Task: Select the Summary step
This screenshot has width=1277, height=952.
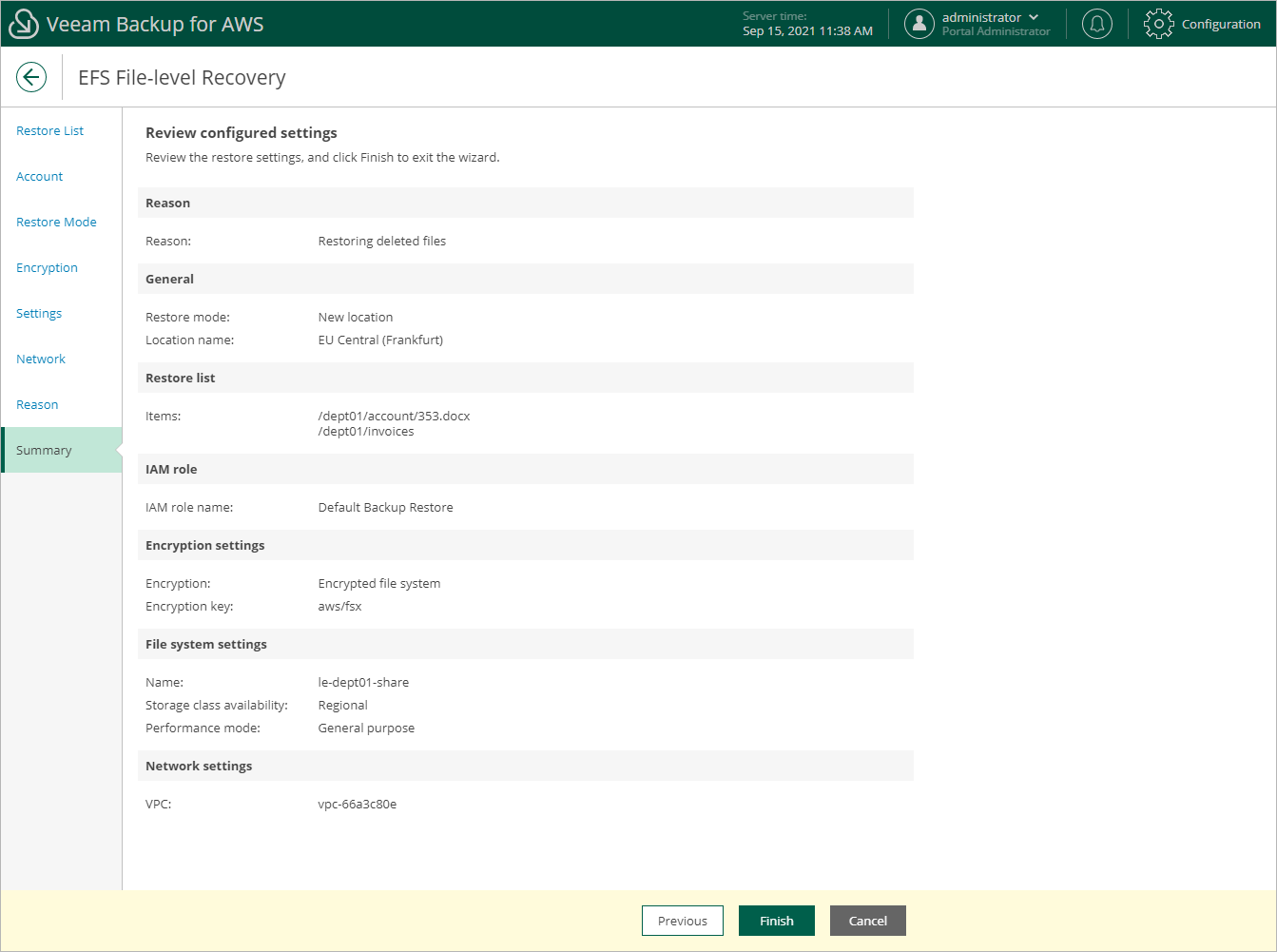Action: tap(62, 450)
